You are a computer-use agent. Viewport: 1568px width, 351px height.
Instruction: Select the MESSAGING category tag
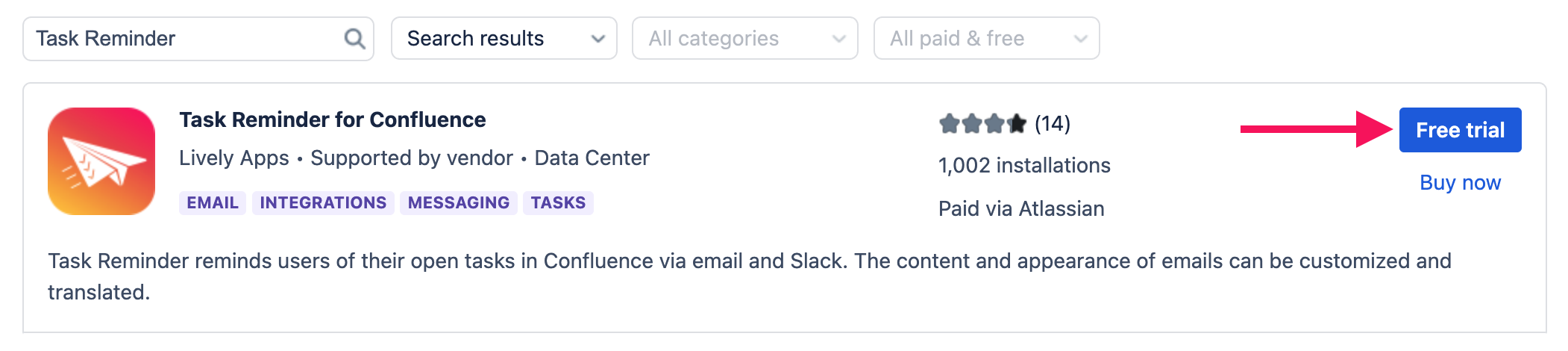(459, 203)
